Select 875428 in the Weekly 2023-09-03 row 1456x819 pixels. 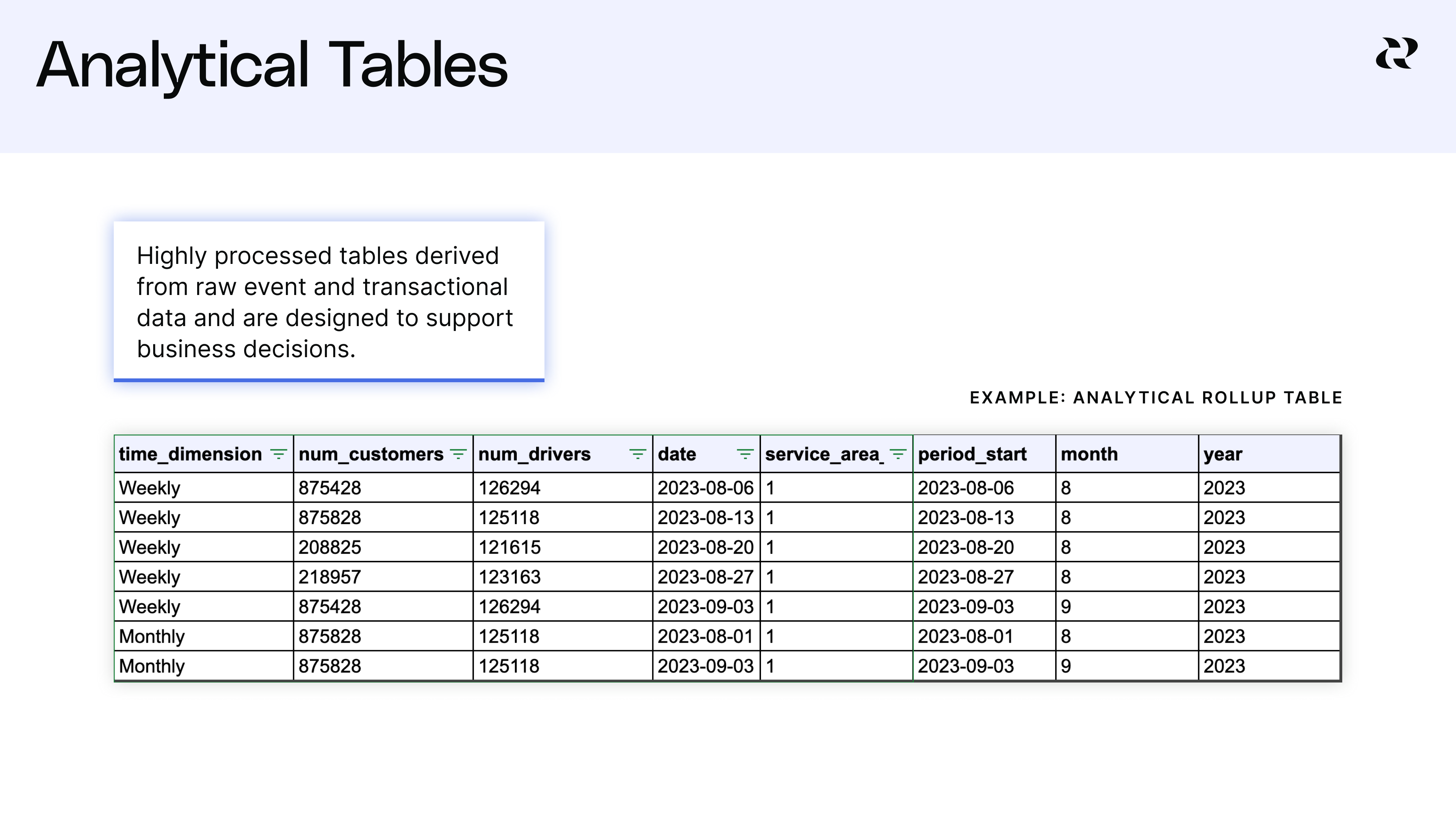(383, 607)
